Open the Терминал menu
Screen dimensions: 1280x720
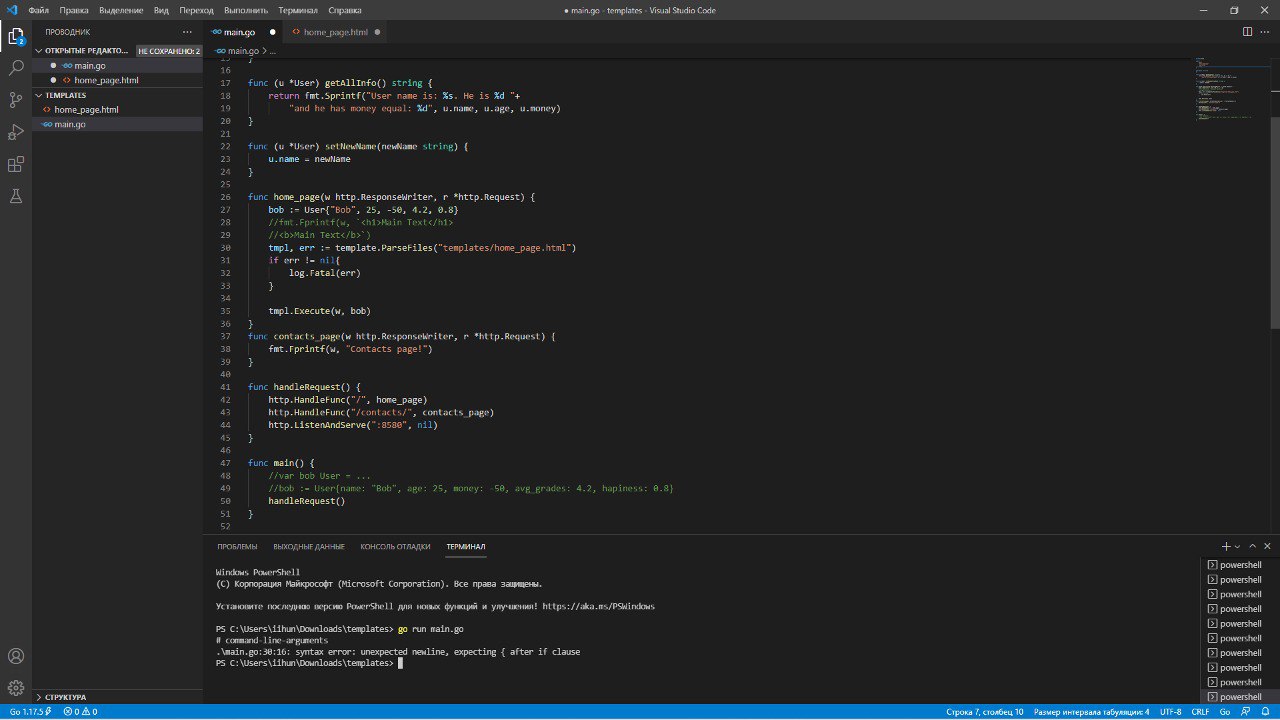298,10
